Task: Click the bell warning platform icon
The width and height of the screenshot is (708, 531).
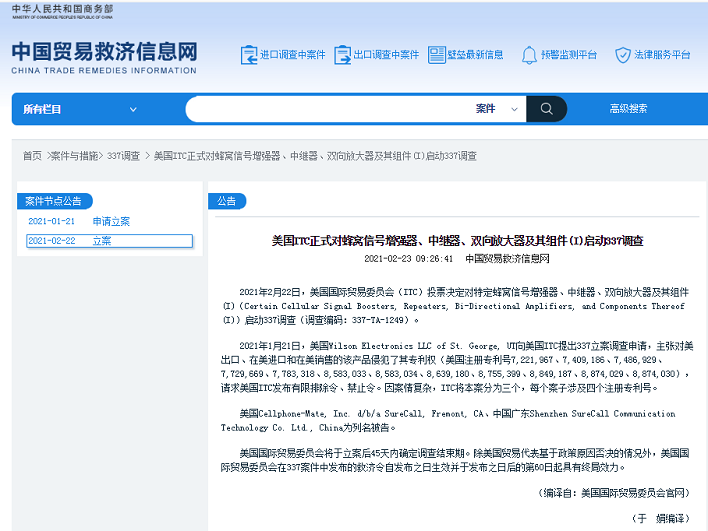Action: 529,55
